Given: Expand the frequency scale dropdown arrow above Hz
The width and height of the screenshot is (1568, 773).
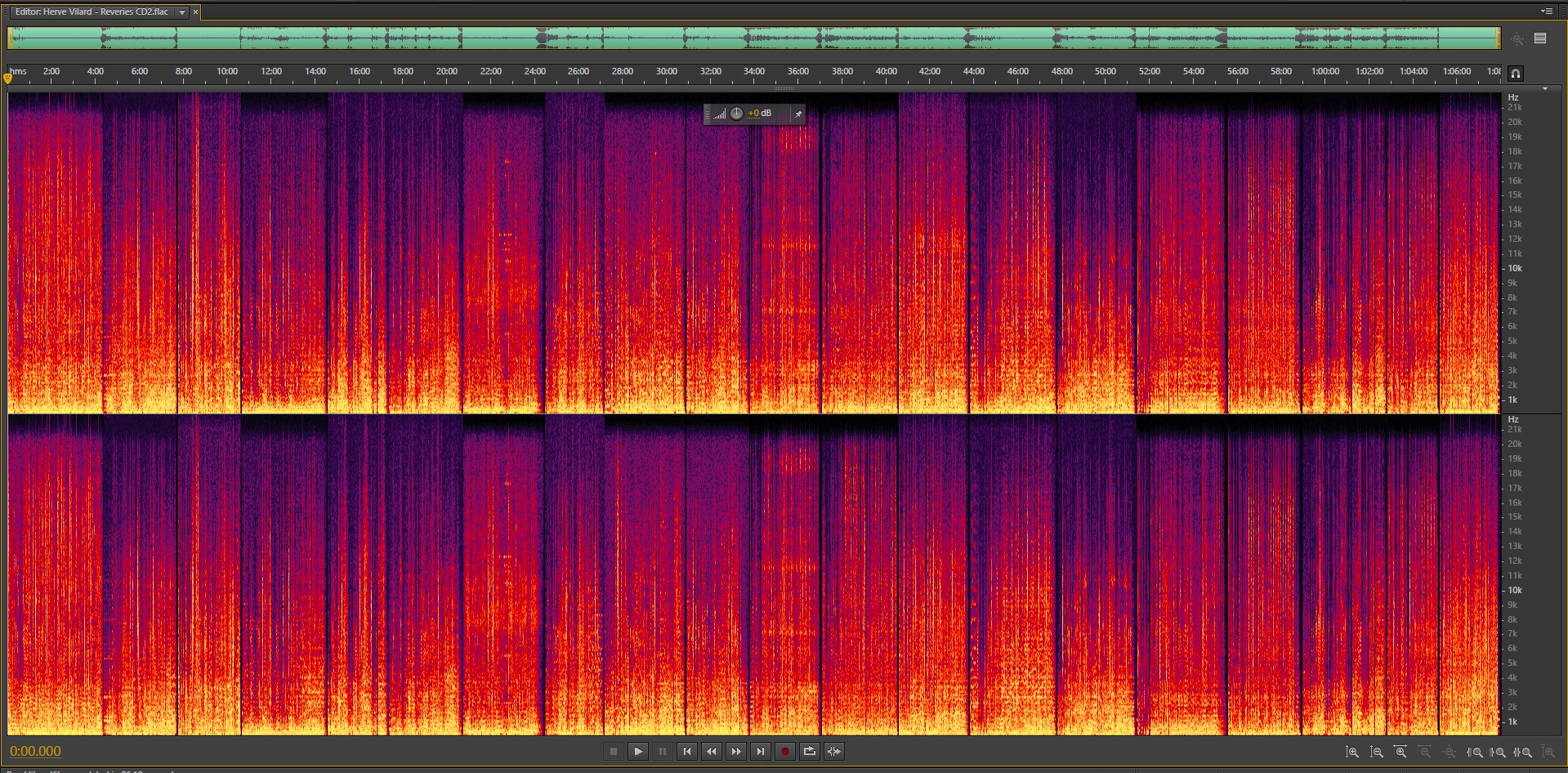Looking at the screenshot, I should (x=1544, y=88).
